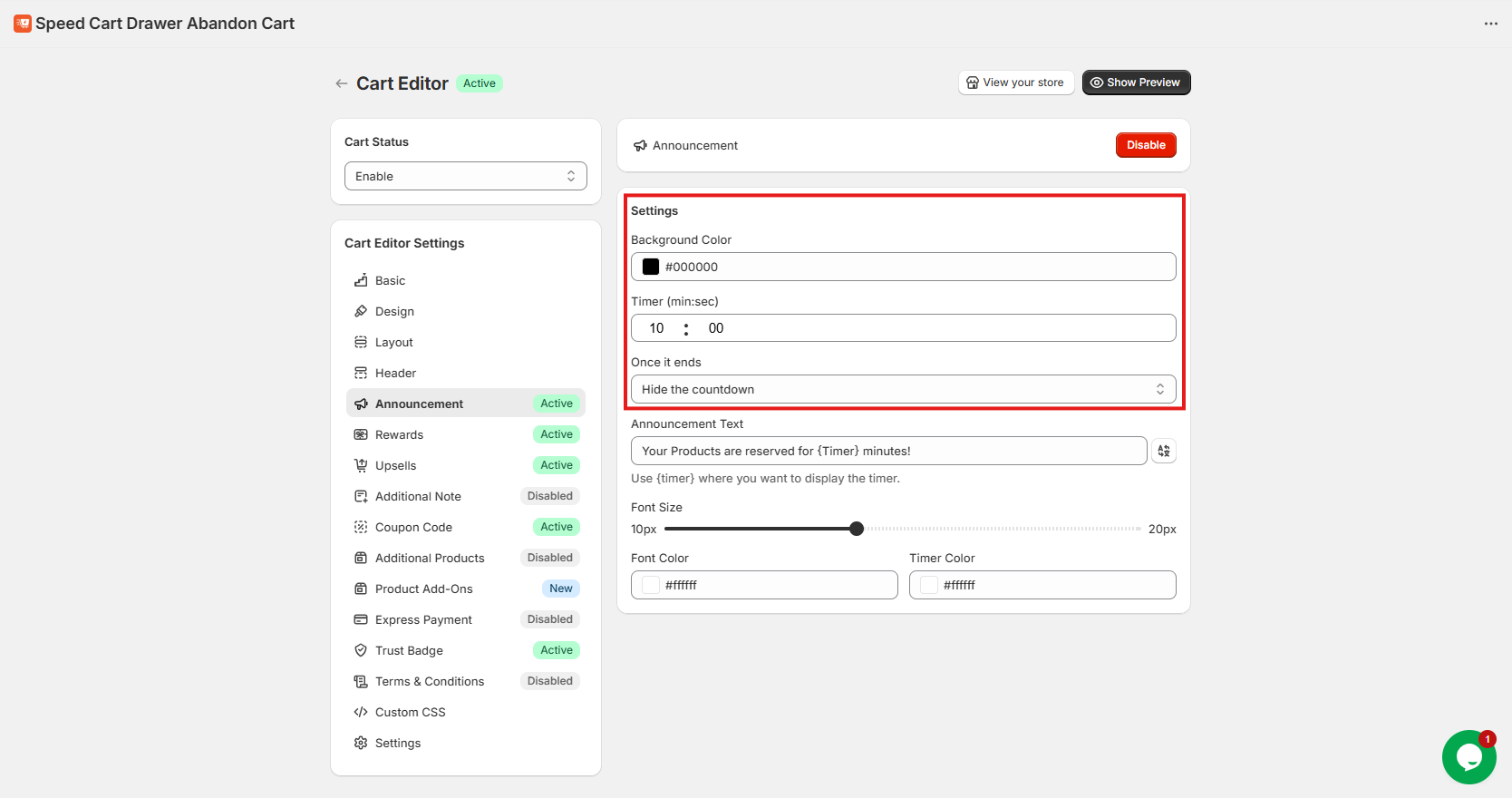
Task: Disable the Announcement feature
Action: coord(1145,145)
